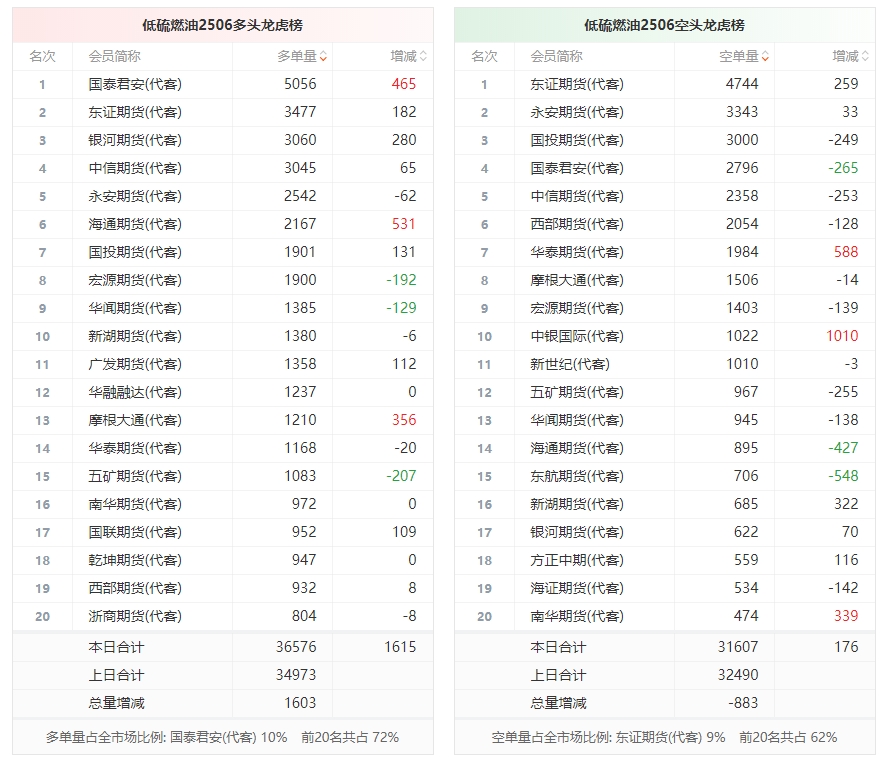Click 华闻期货(代客) in long table rank 9
Screen dimensions: 888x763
click(135, 308)
